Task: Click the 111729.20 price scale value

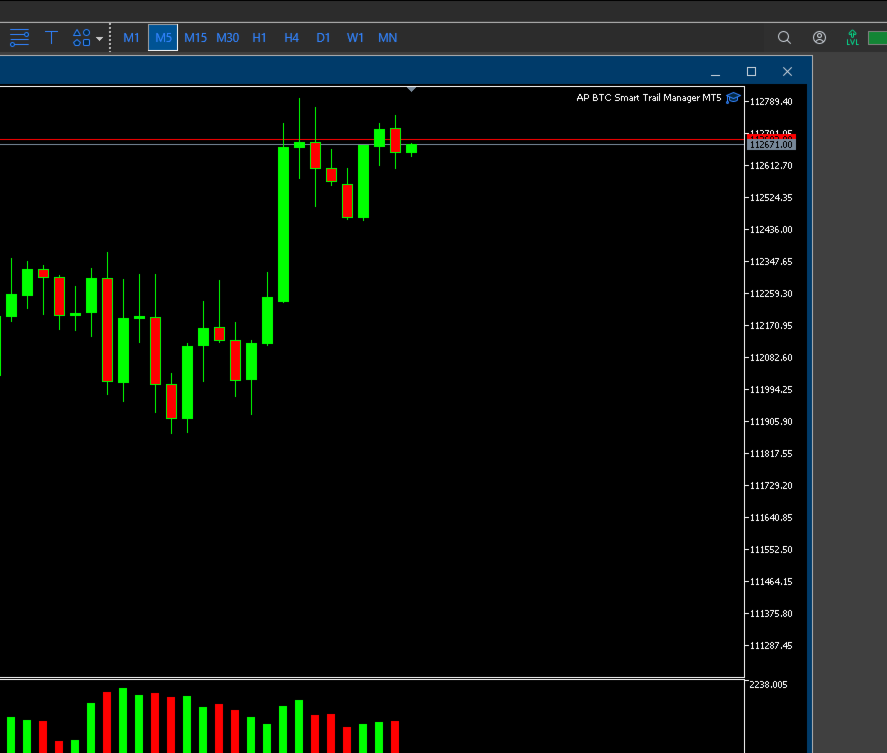Action: click(x=771, y=486)
